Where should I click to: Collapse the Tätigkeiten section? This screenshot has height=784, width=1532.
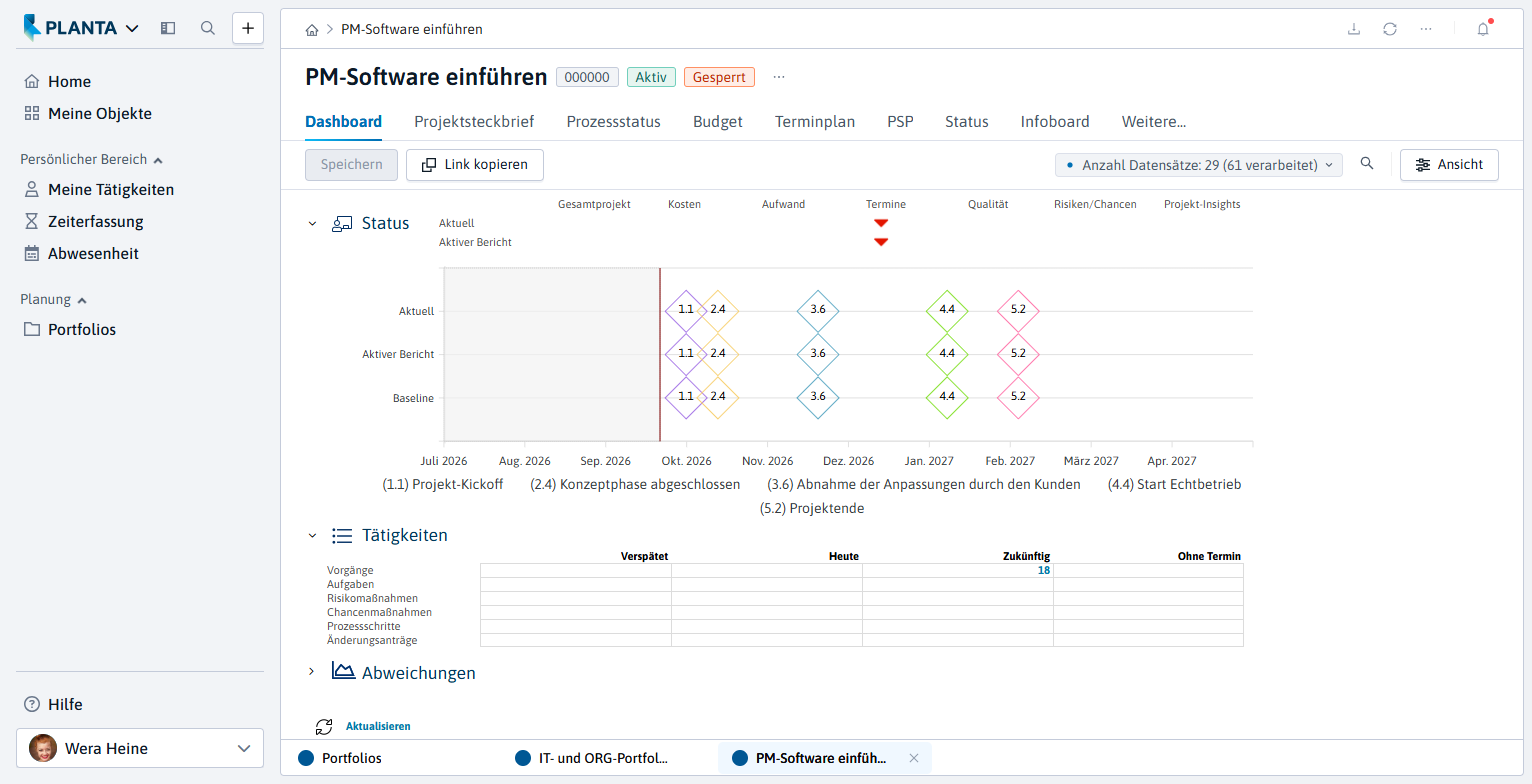pos(312,535)
